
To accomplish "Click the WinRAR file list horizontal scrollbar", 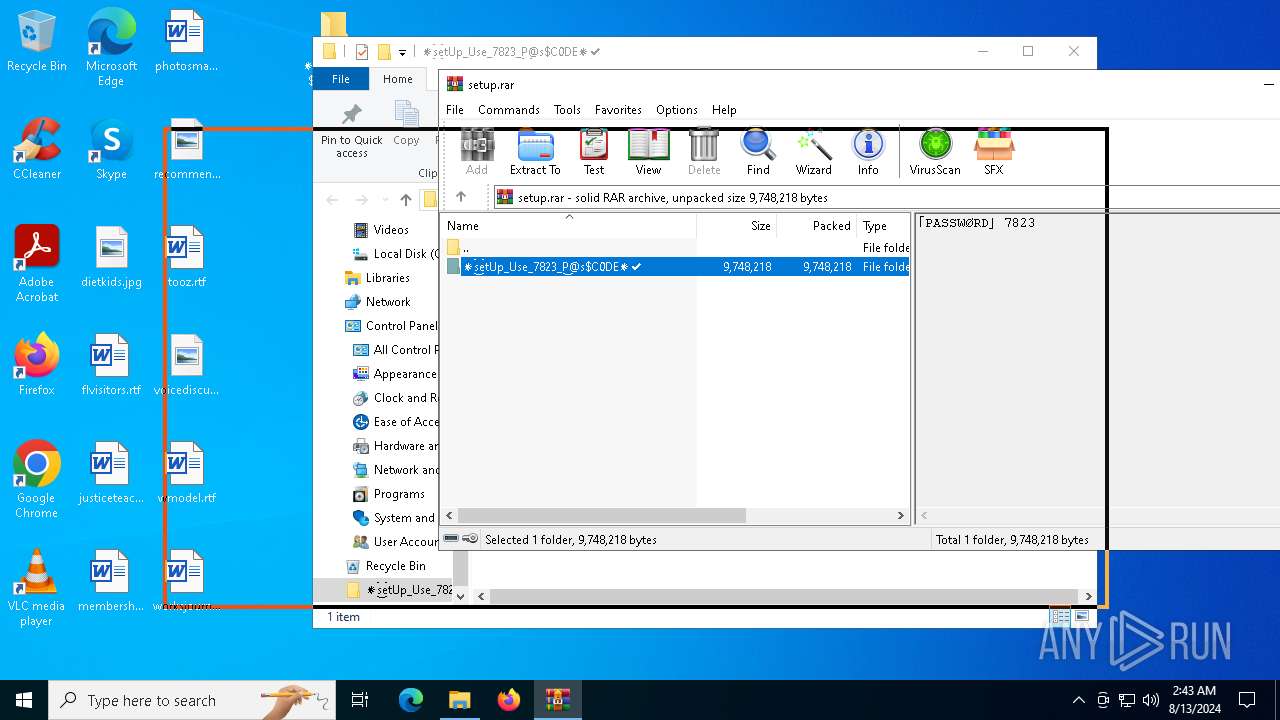I will 602,516.
